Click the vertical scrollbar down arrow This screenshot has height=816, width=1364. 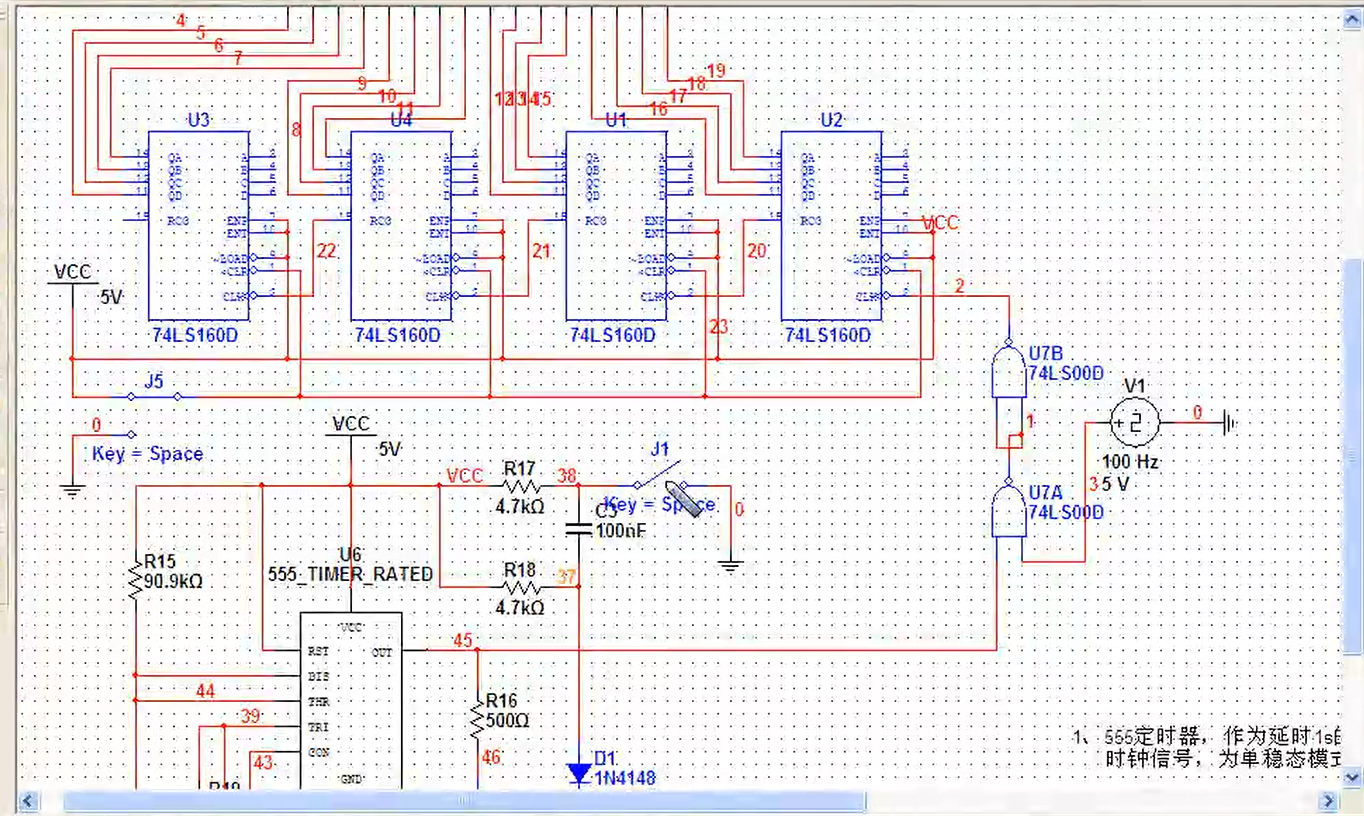coord(1354,777)
